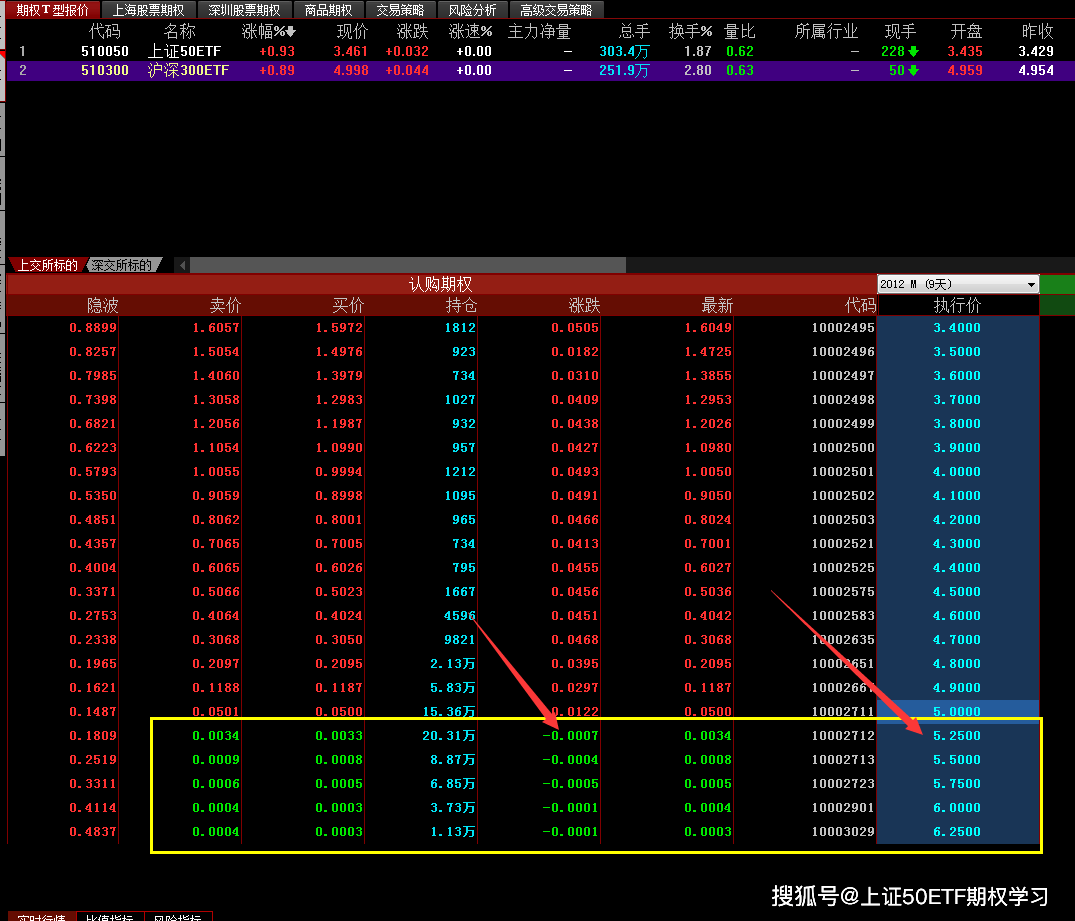1075x921 pixels.
Task: Click the dropdown arrow of expiry selector
Action: coord(1031,284)
